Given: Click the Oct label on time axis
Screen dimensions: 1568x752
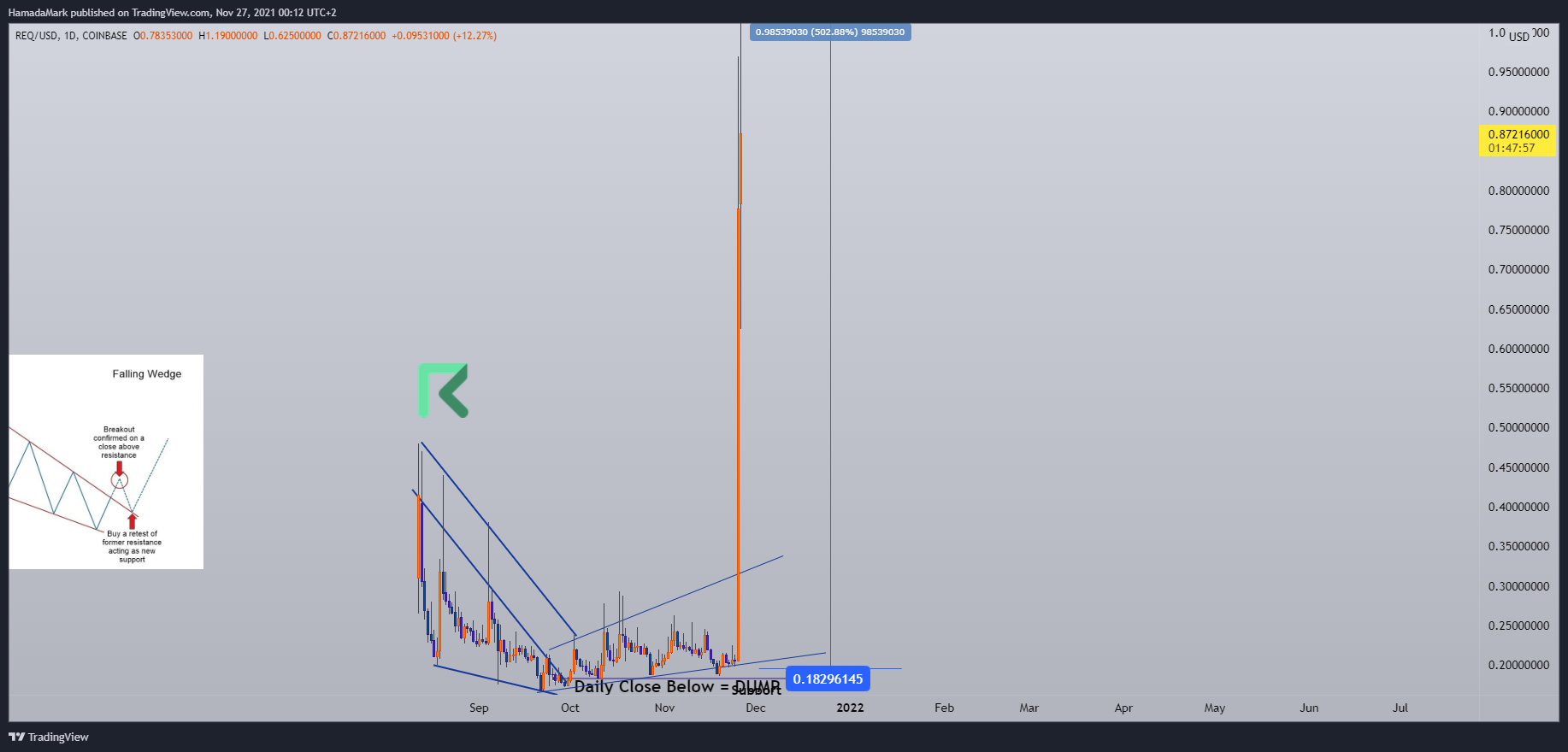Looking at the screenshot, I should 570,708.
